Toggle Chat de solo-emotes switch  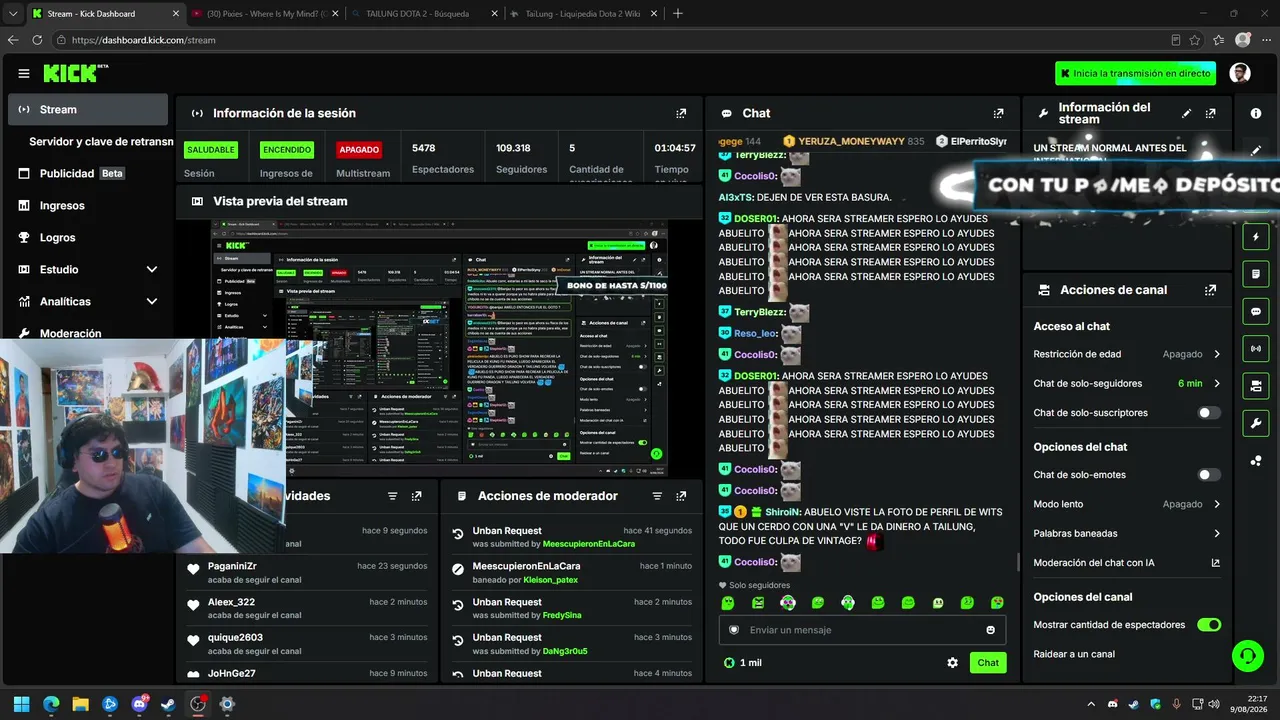tap(1209, 475)
